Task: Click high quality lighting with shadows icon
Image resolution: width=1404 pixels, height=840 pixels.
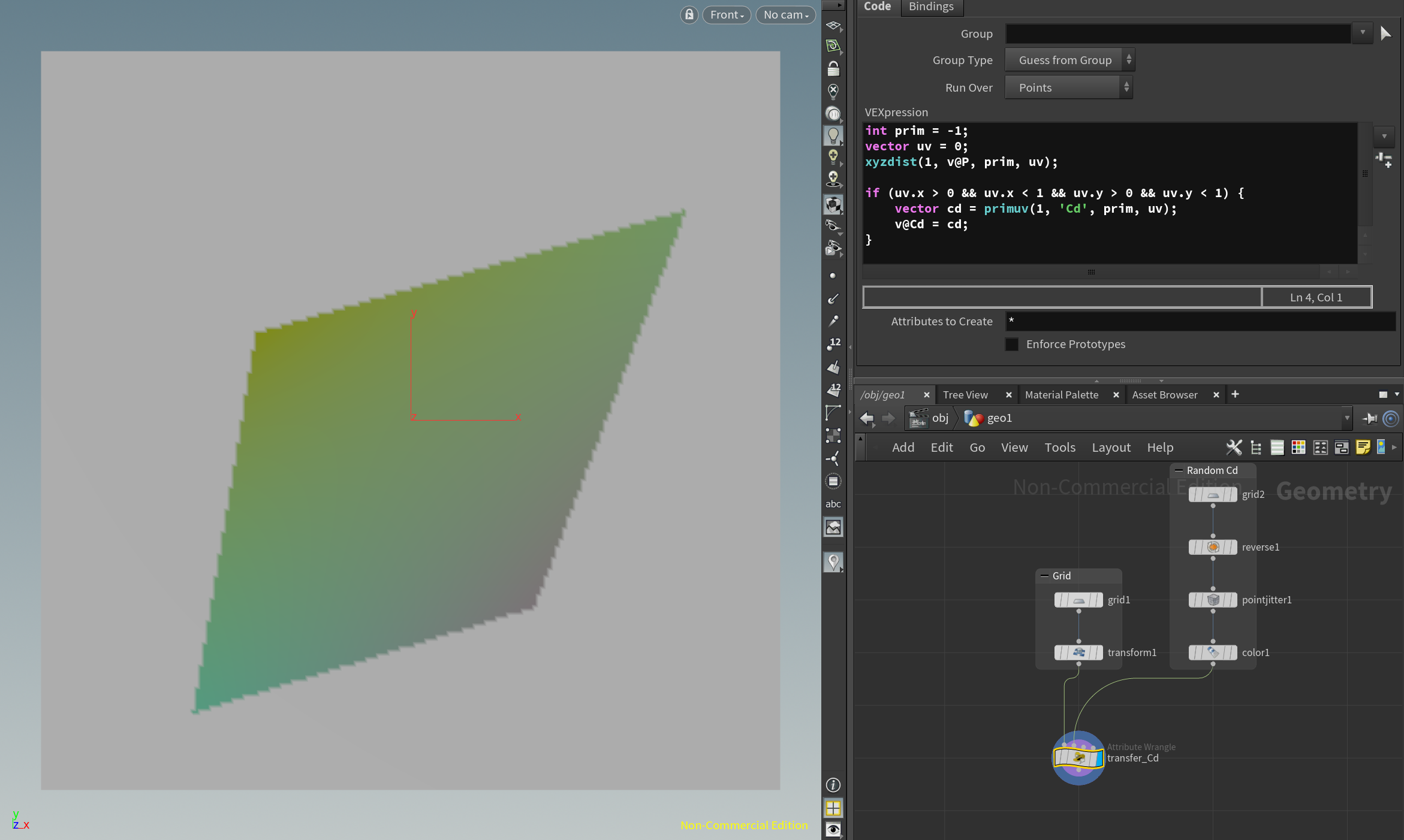Action: coord(833,179)
